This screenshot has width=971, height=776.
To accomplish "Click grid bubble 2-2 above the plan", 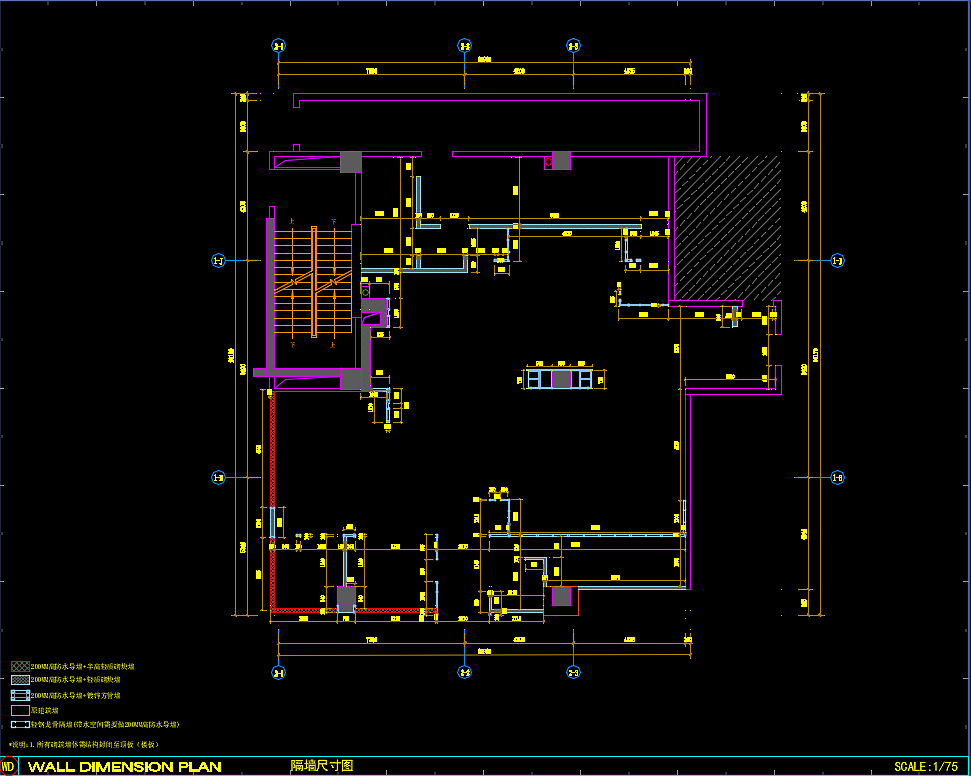I will pos(464,46).
